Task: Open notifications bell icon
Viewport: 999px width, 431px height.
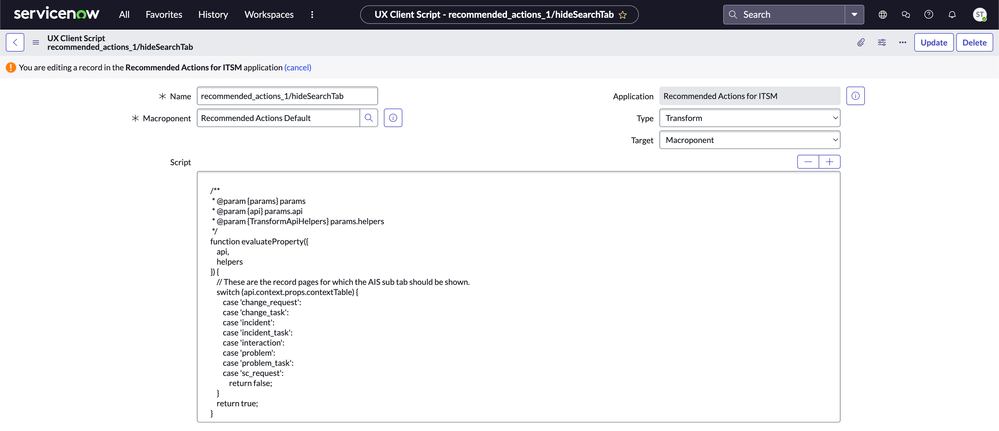Action: [952, 14]
